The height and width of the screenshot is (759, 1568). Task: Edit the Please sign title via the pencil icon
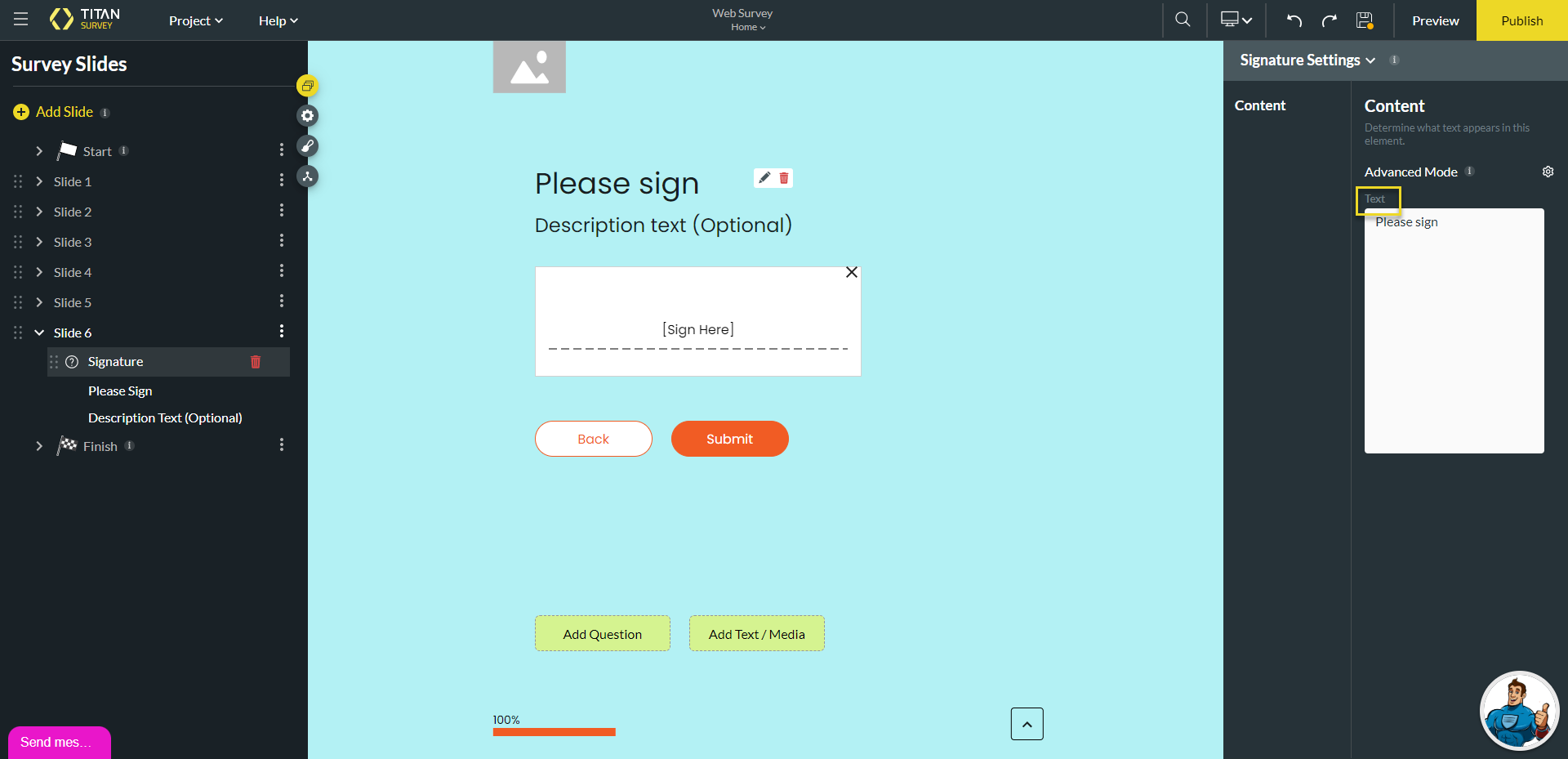764,177
